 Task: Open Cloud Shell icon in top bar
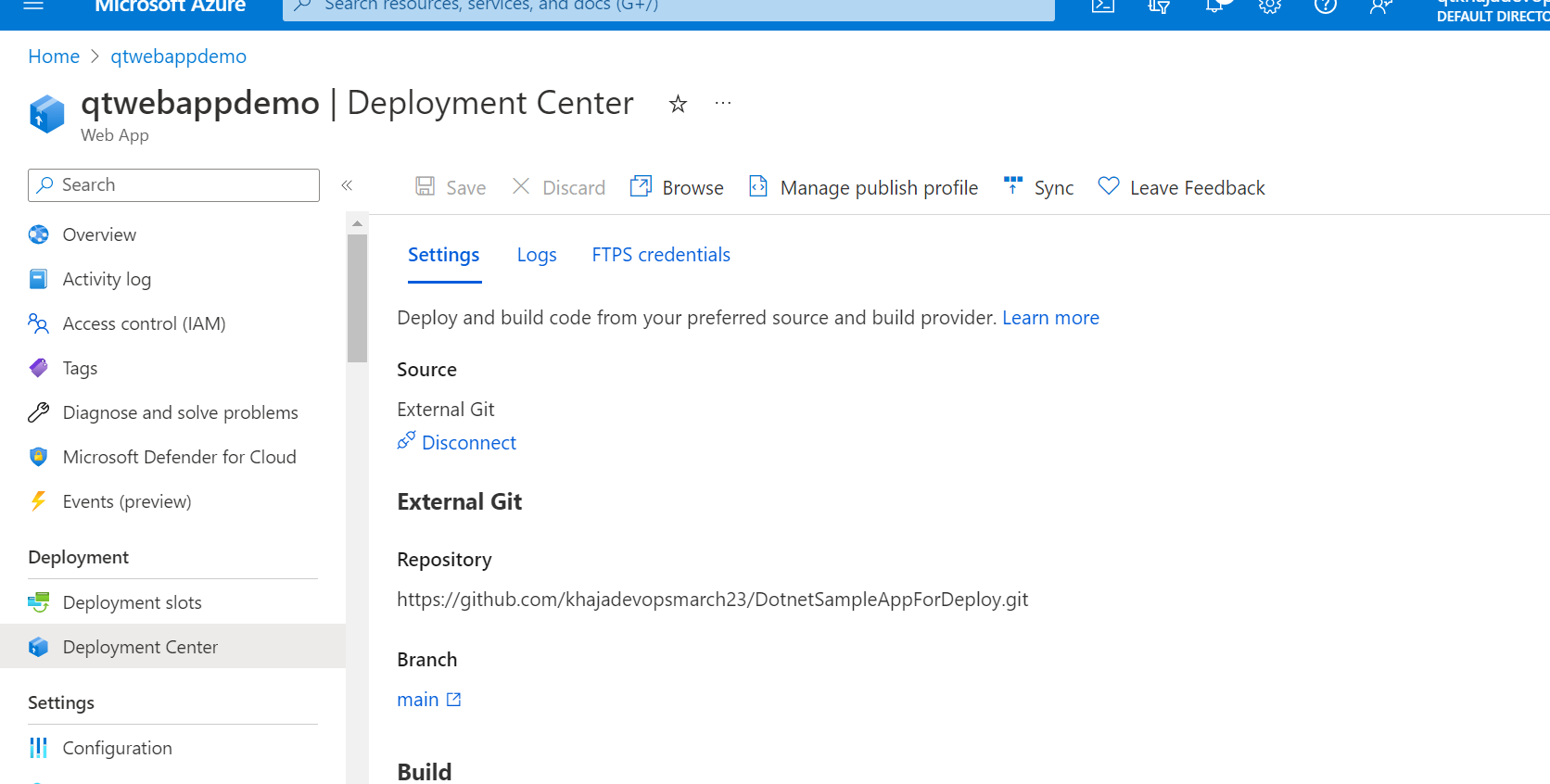[1102, 6]
